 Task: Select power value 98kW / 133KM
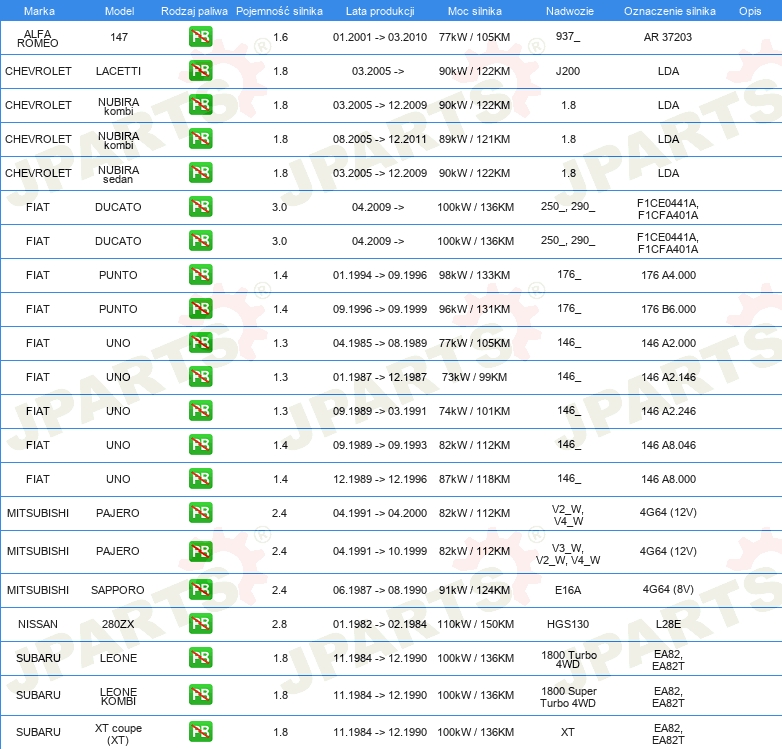pos(474,275)
